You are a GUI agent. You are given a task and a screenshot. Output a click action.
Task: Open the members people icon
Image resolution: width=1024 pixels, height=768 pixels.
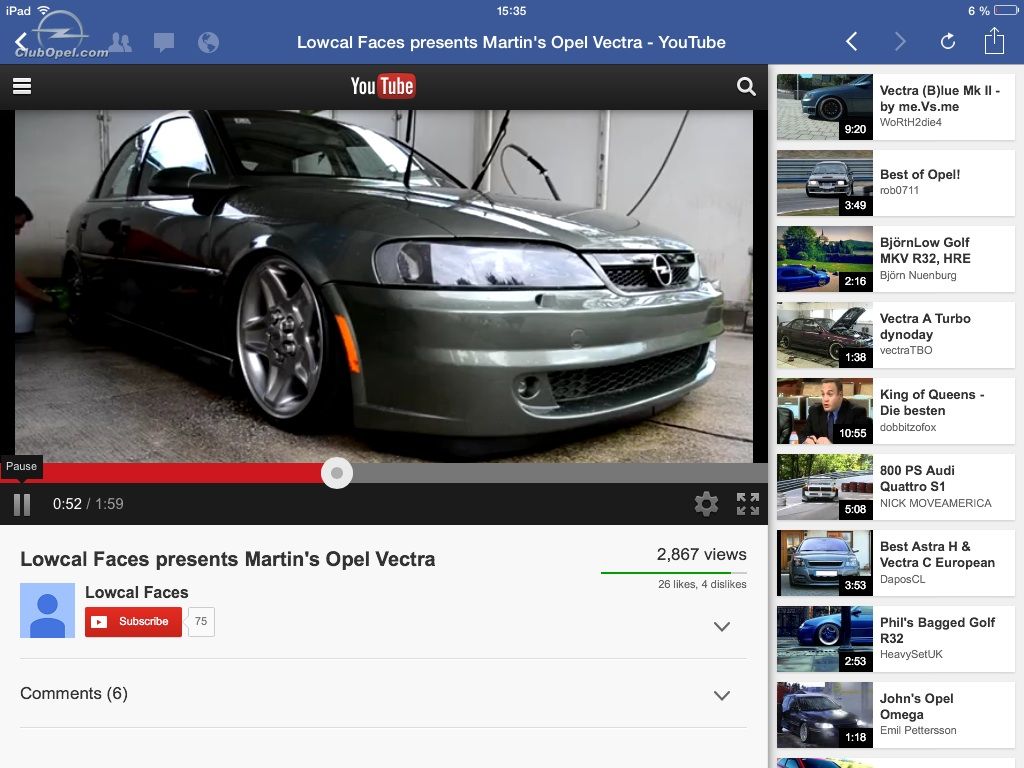coord(121,42)
